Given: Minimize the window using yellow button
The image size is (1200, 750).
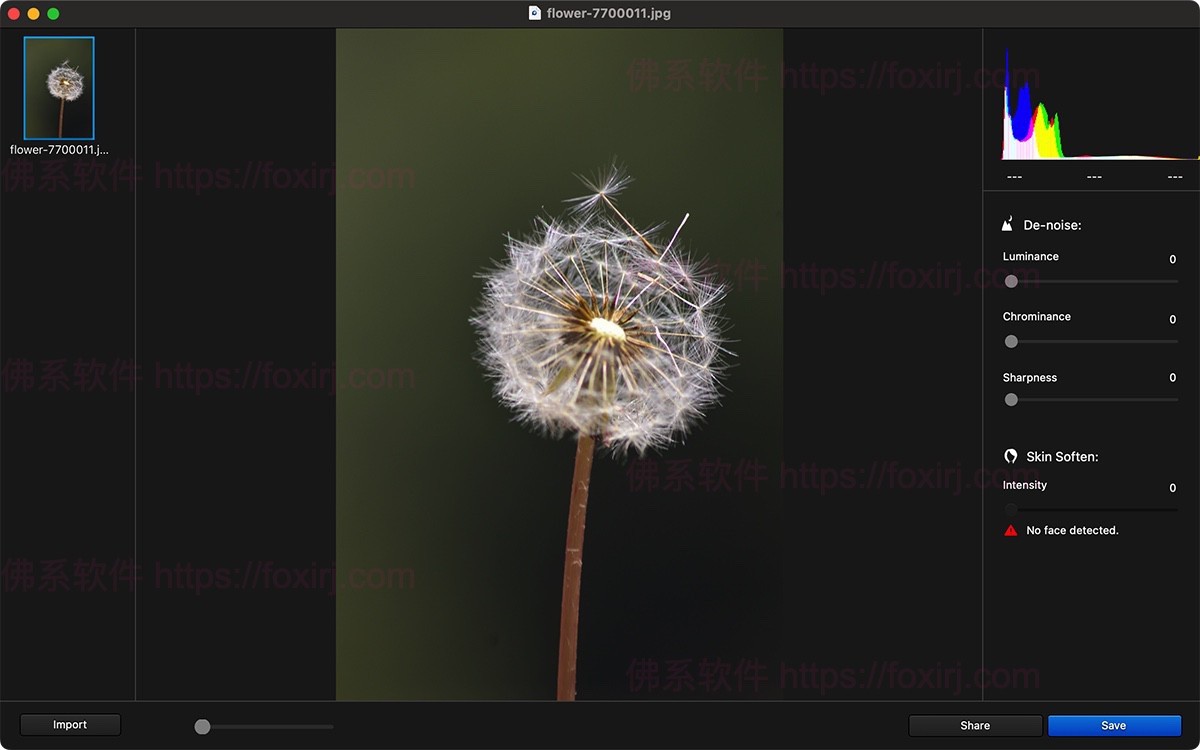Looking at the screenshot, I should [x=33, y=14].
